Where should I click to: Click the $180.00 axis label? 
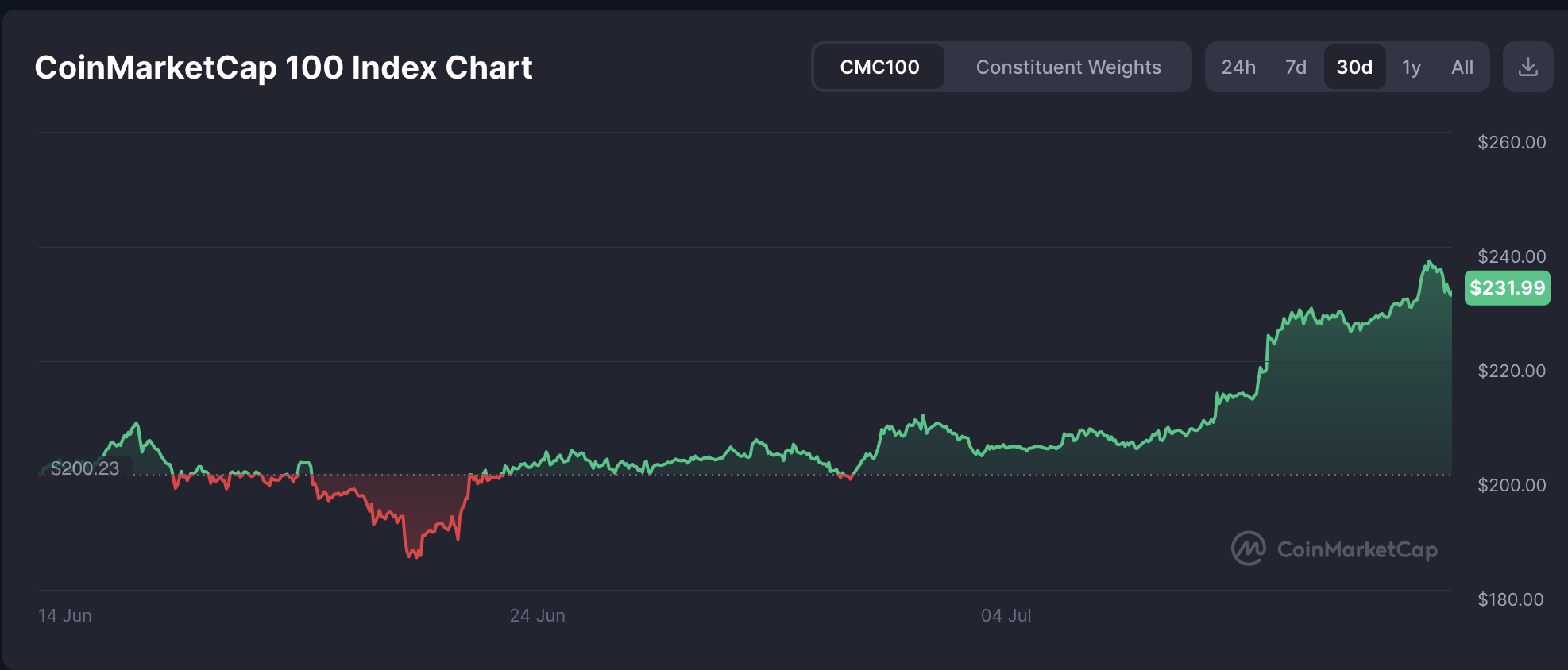tap(1511, 599)
